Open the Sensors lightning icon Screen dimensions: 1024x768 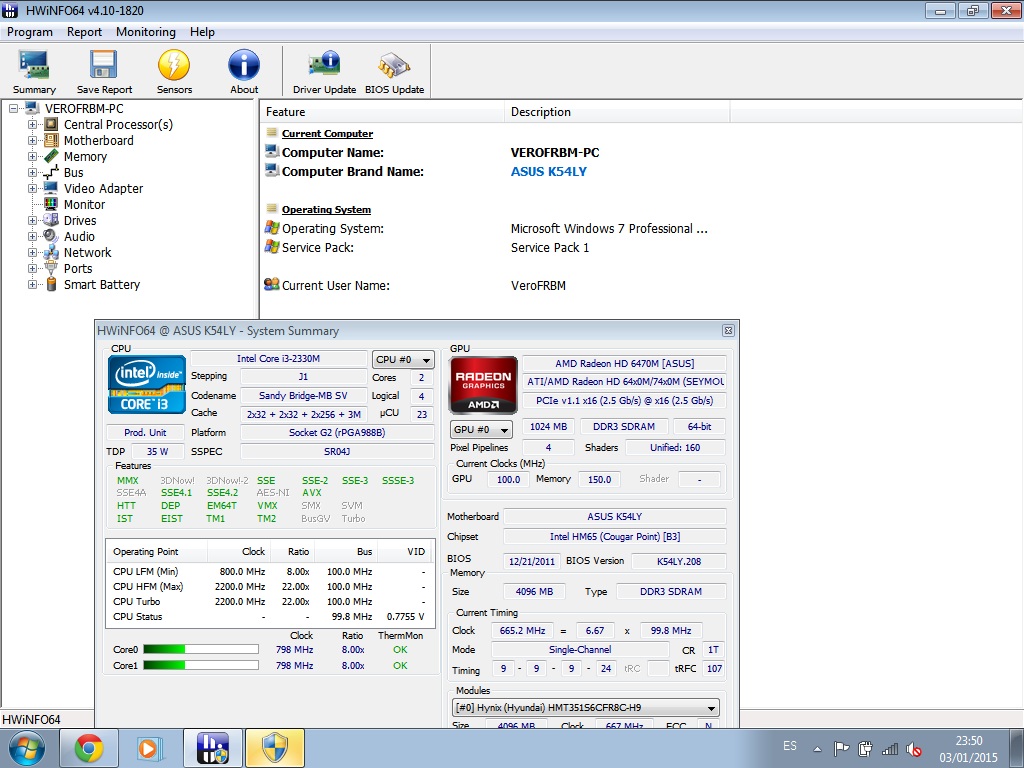[x=174, y=70]
